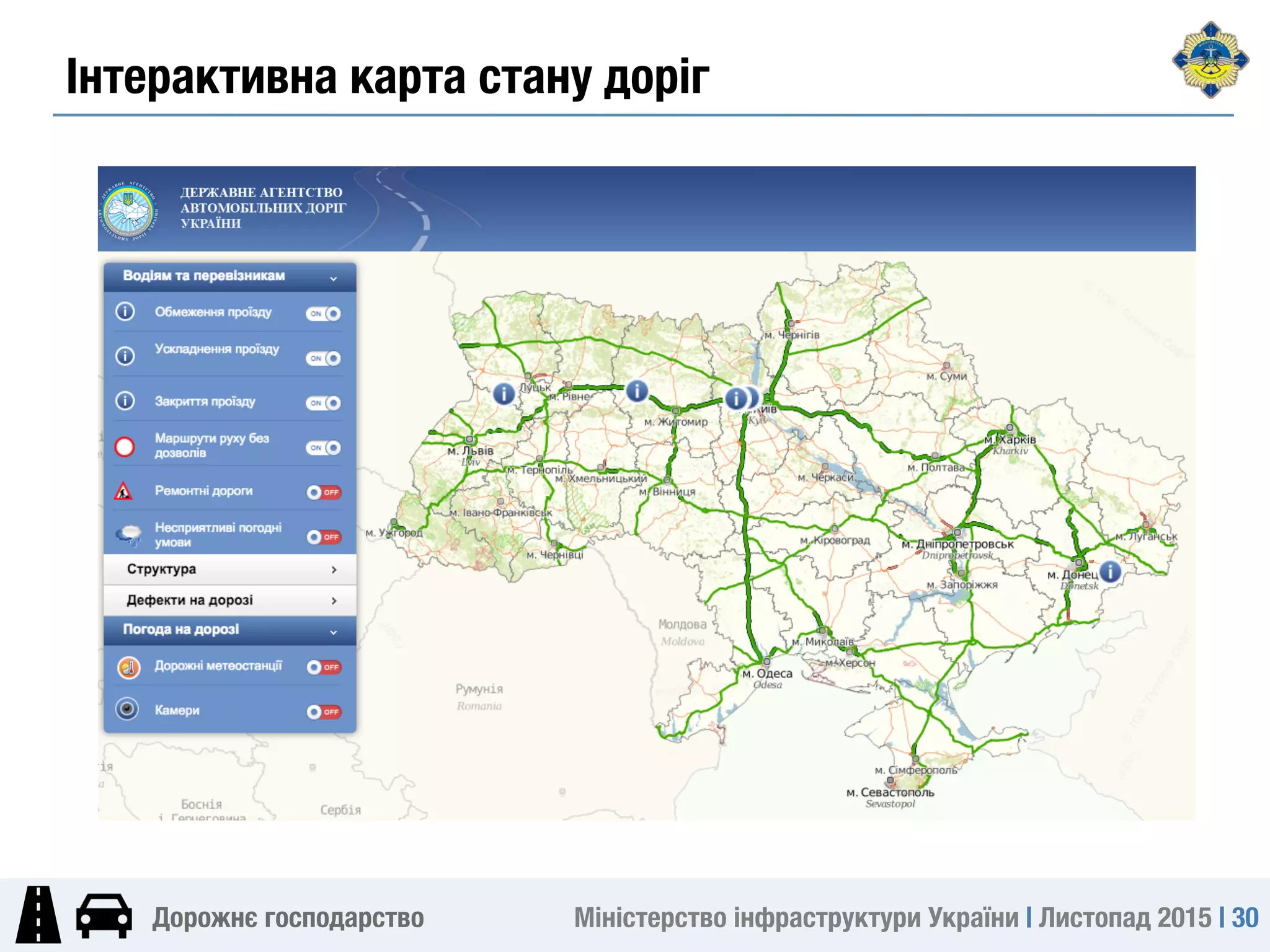This screenshot has width=1270, height=952.
Task: Click the м. Вінниця city label
Action: point(667,491)
